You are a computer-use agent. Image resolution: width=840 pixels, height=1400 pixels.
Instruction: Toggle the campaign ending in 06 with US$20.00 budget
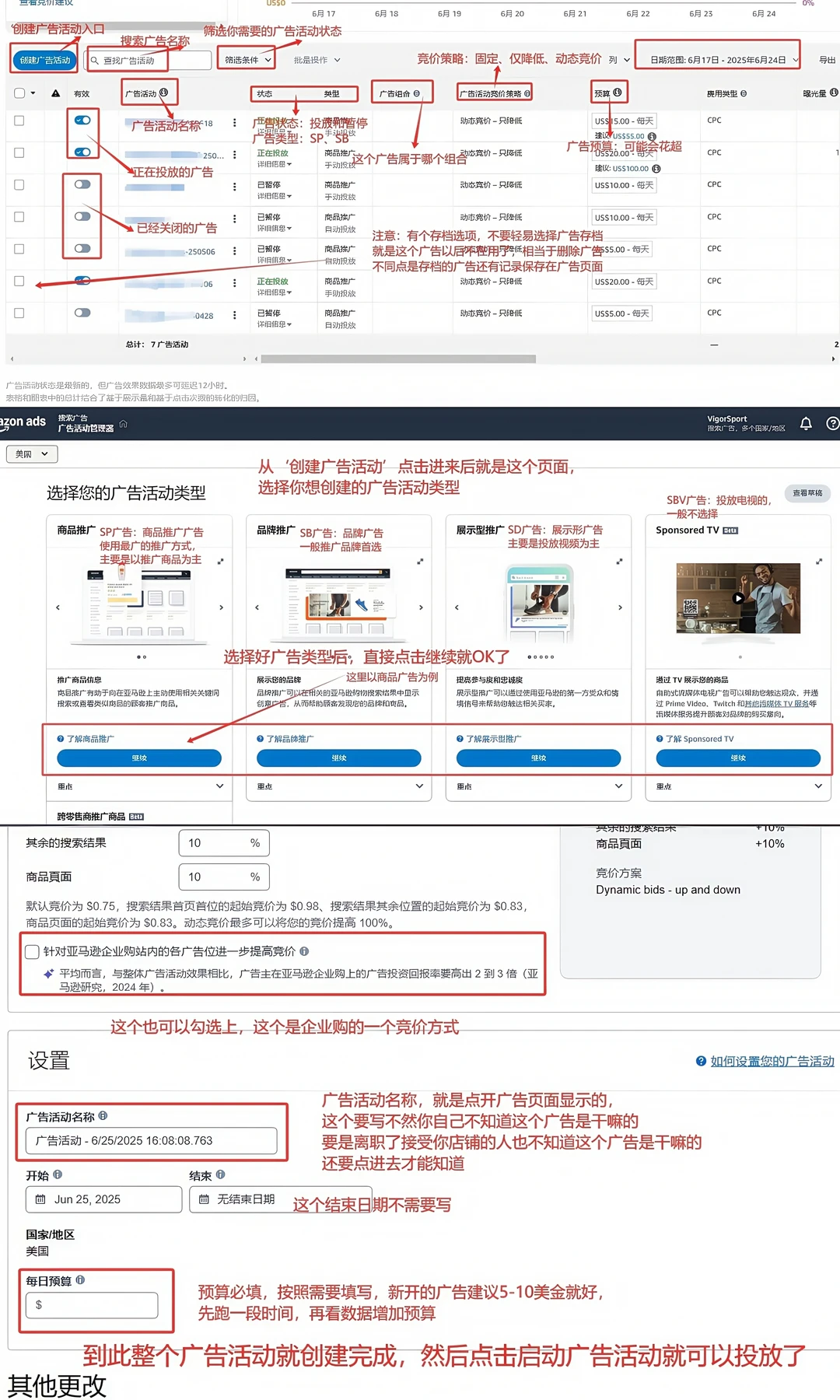pyautogui.click(x=82, y=281)
